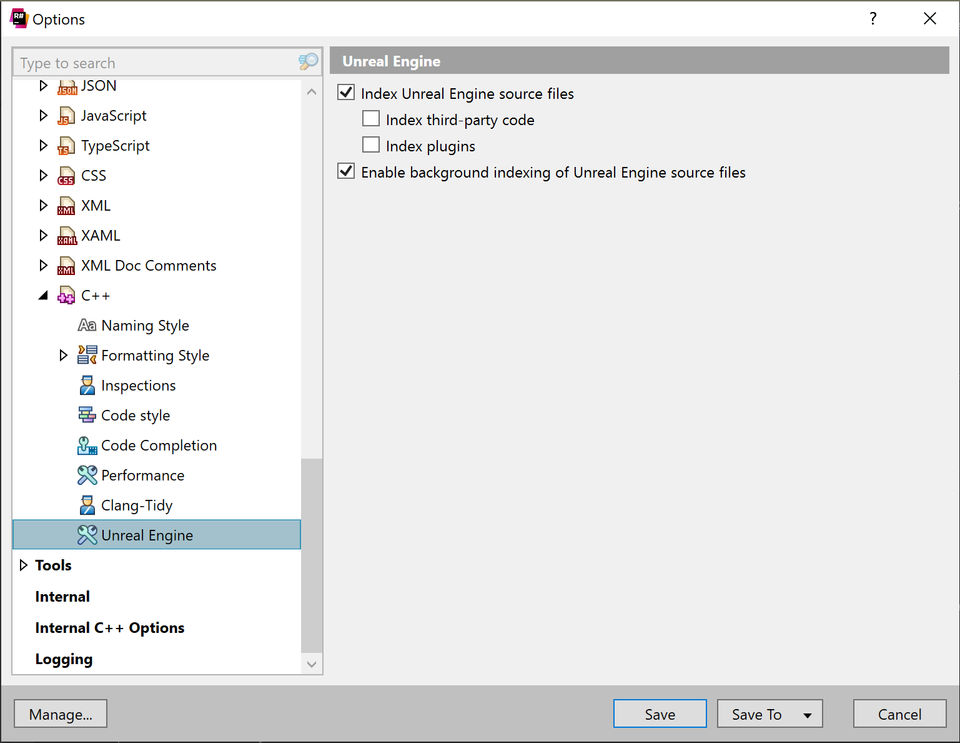Click the C++ language icon
This screenshot has height=743, width=960.
coord(66,296)
